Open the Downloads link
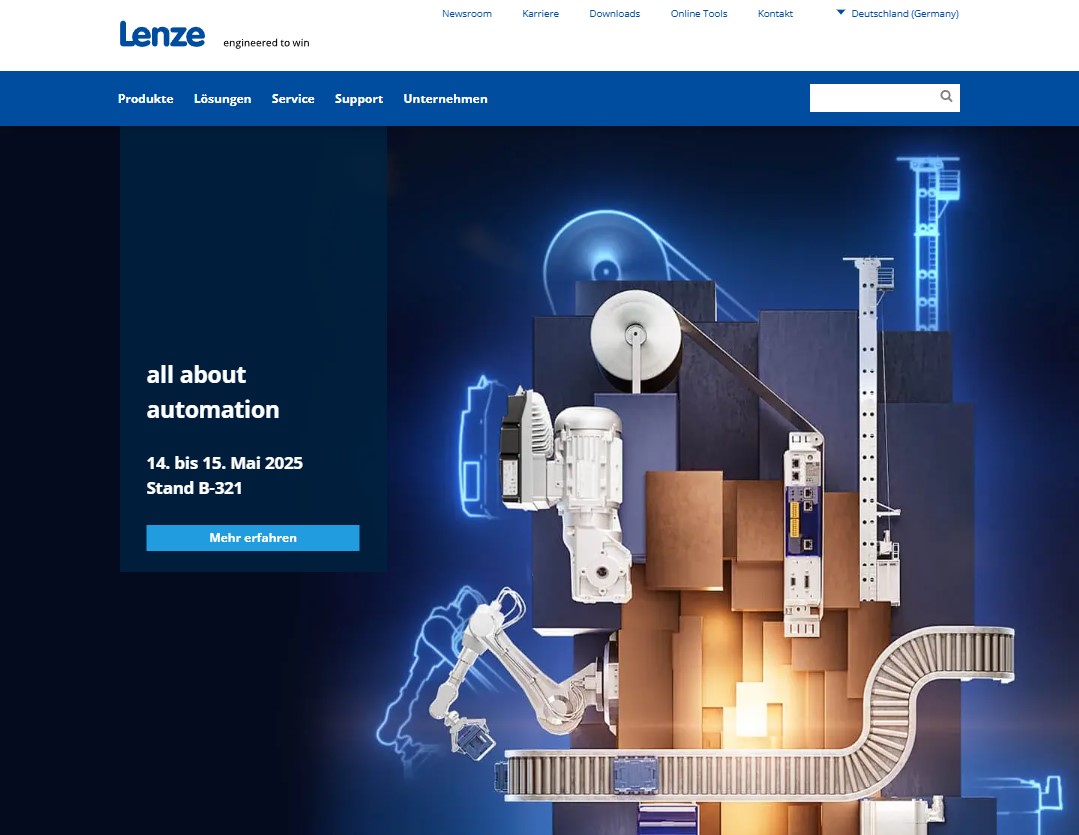The image size is (1079, 835). click(614, 14)
